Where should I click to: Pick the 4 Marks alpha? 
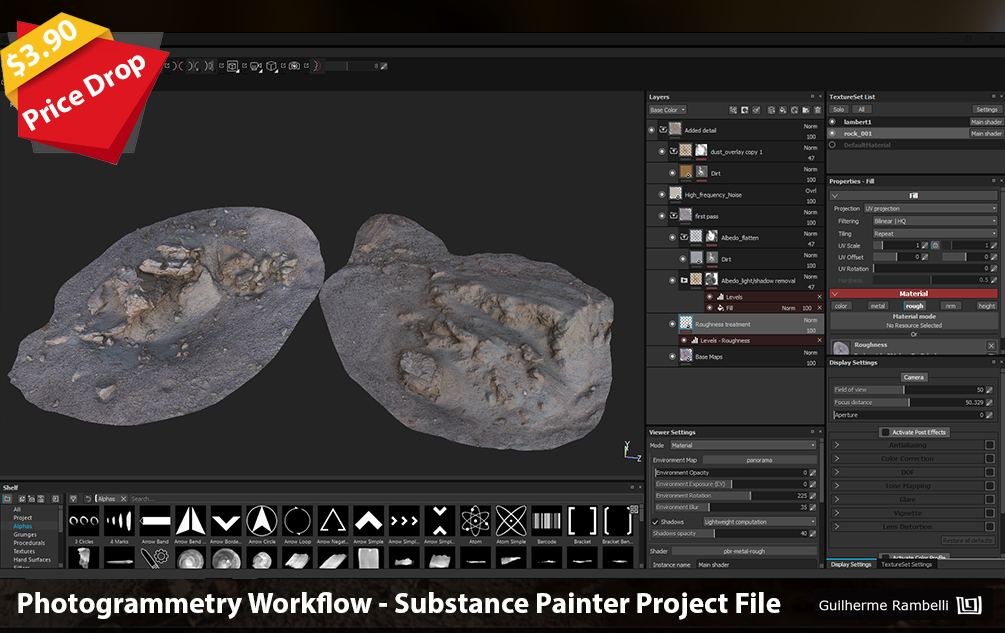point(119,521)
